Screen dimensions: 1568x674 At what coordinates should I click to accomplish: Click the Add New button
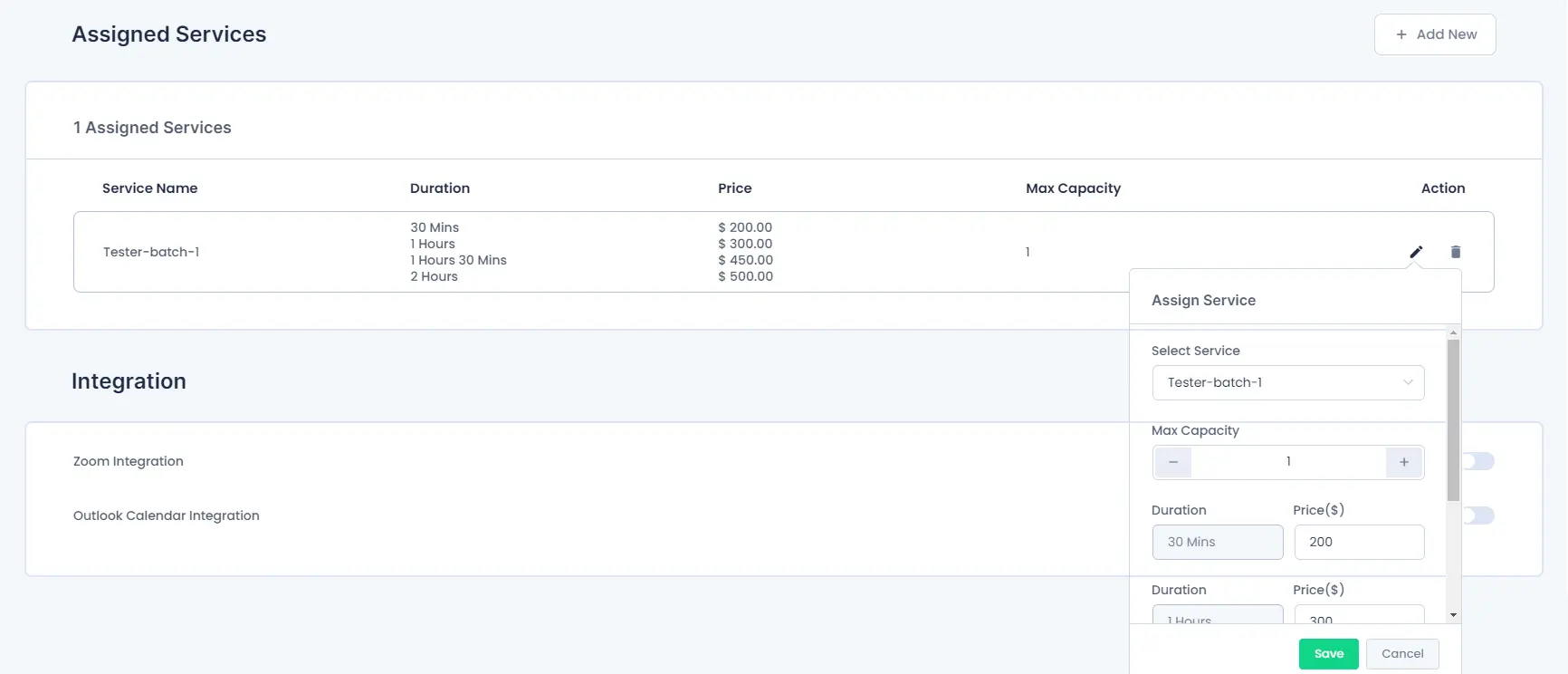[x=1435, y=34]
